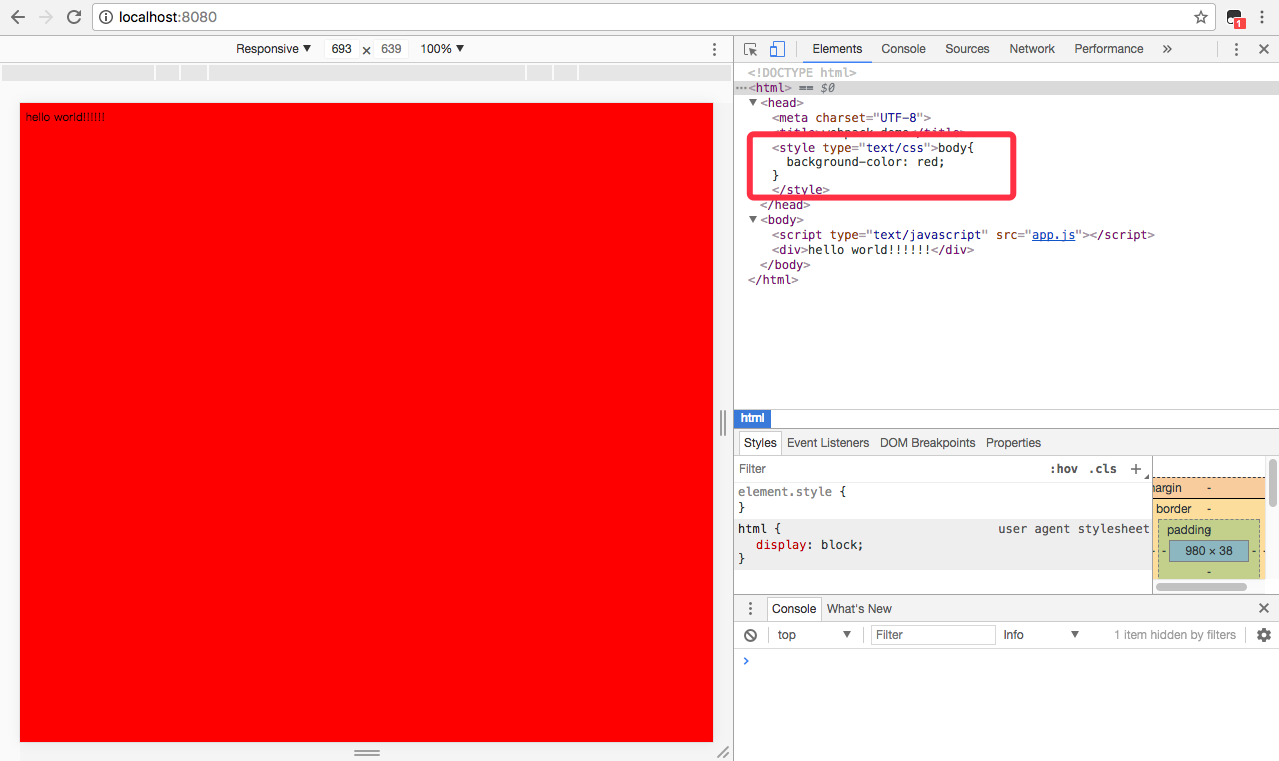This screenshot has width=1279, height=761.
Task: Add a new style rule with plus
Action: click(x=1136, y=469)
